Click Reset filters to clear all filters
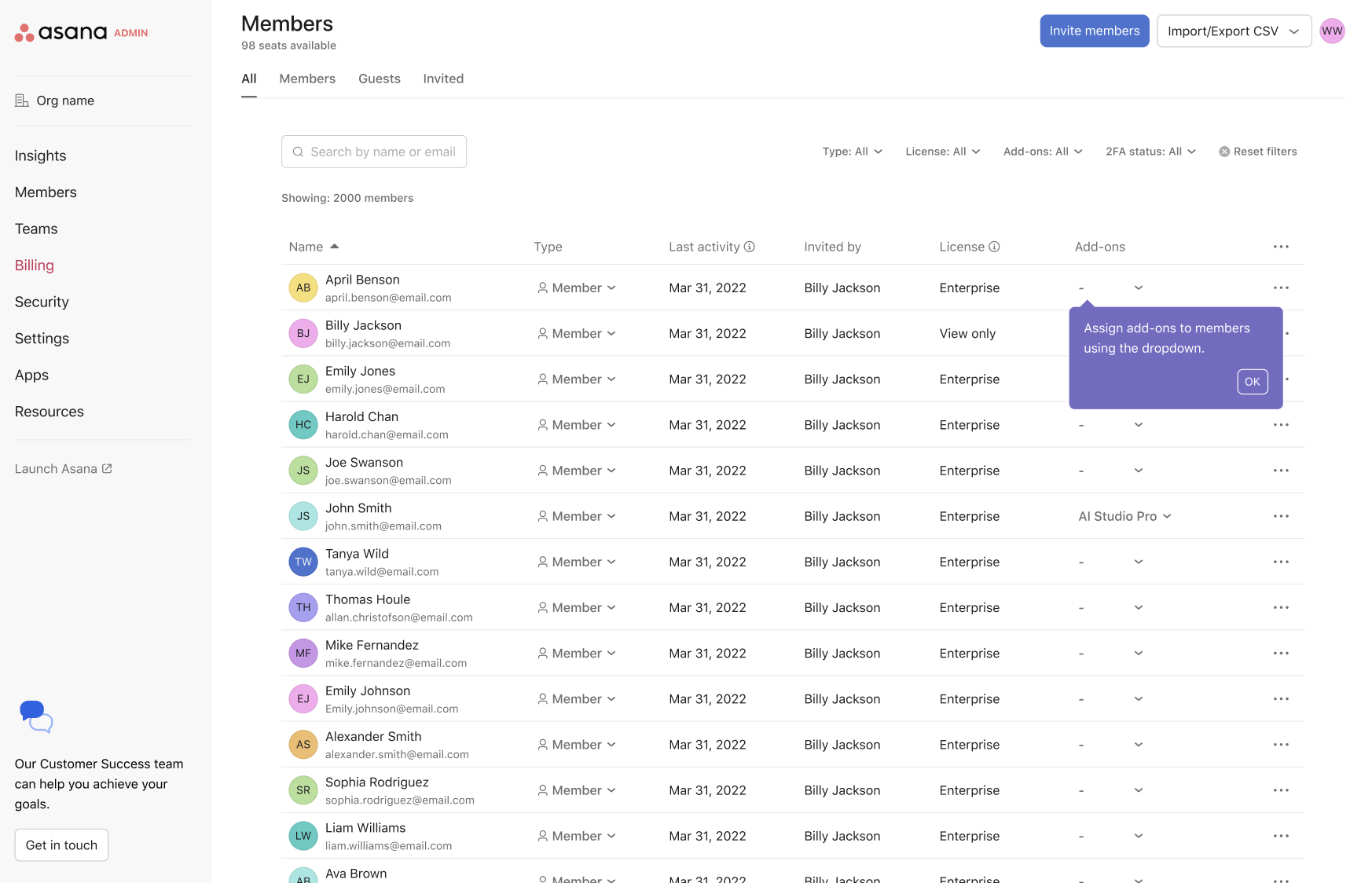This screenshot has height=883, width=1372. tap(1257, 151)
